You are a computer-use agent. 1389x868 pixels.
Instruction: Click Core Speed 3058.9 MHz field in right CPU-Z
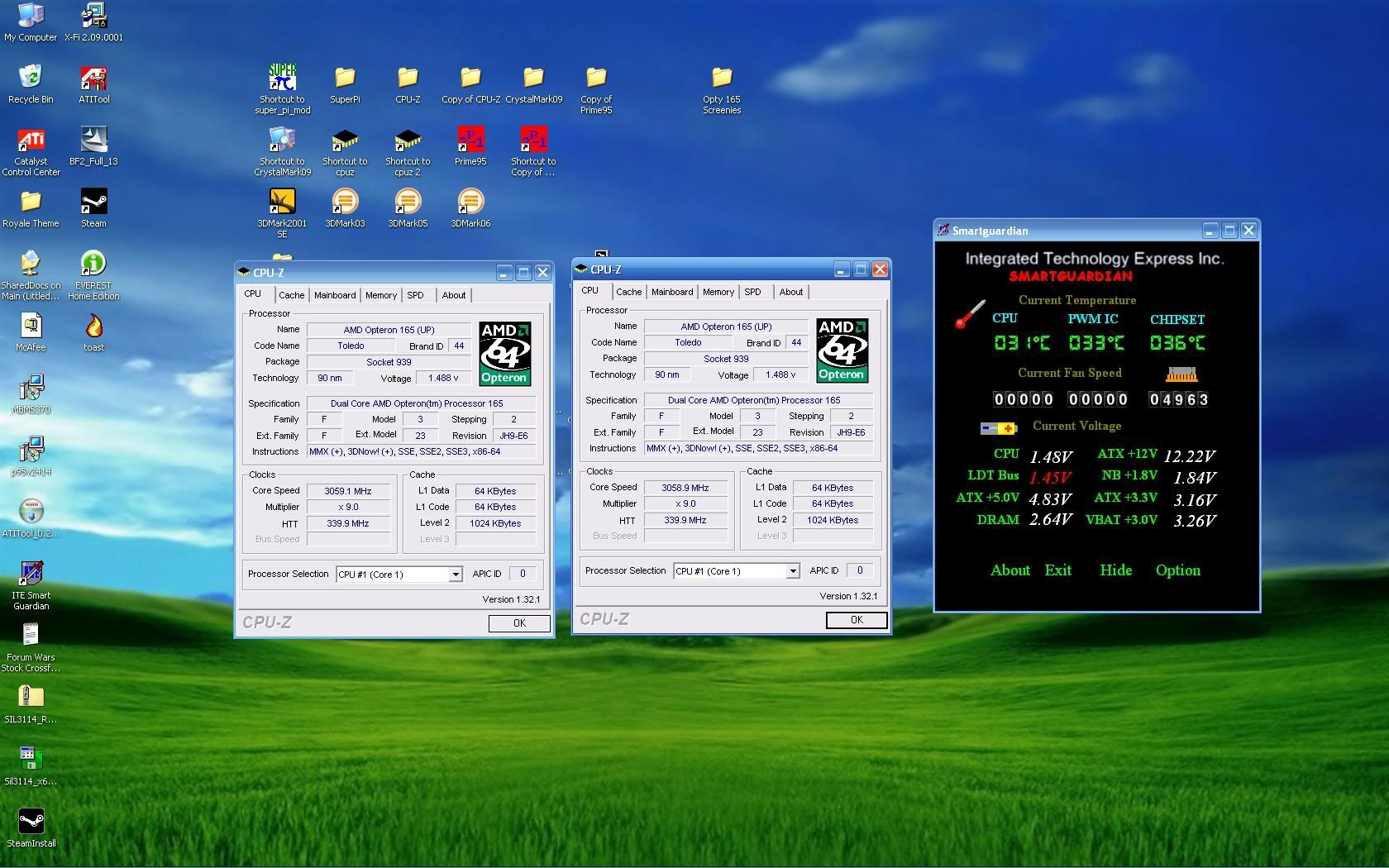click(x=685, y=488)
